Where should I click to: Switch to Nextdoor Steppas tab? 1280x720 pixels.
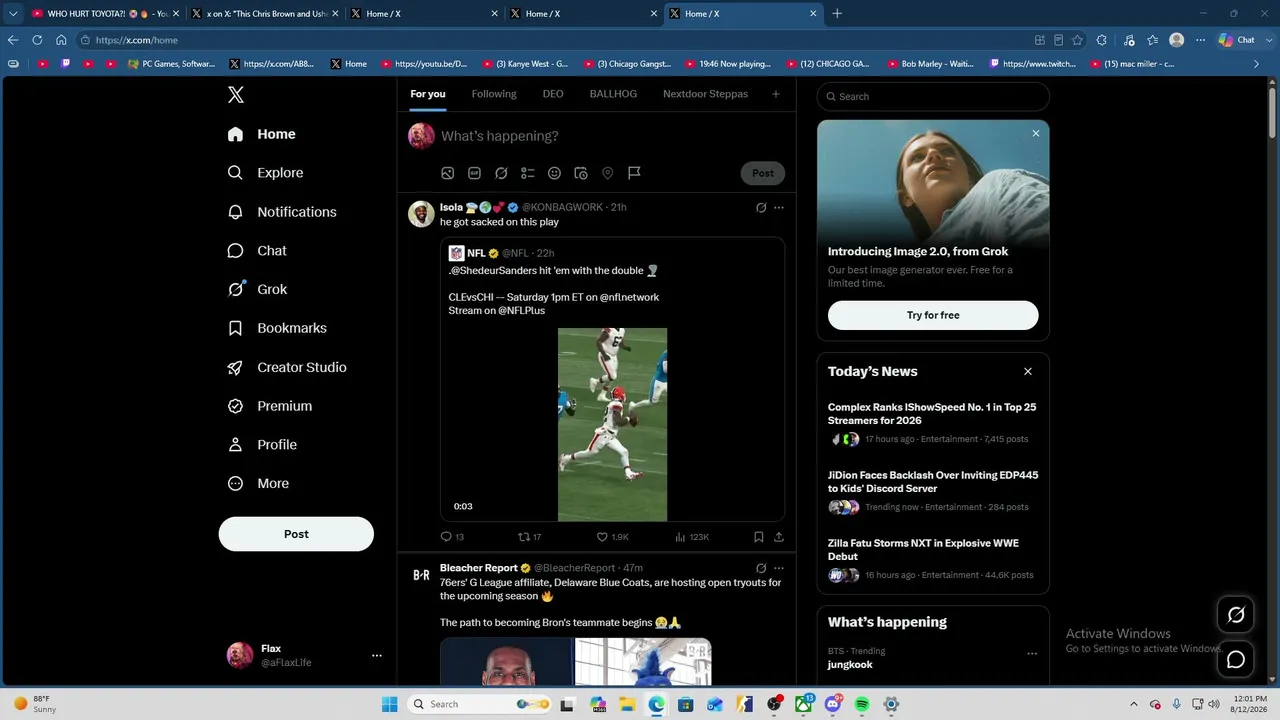click(705, 94)
